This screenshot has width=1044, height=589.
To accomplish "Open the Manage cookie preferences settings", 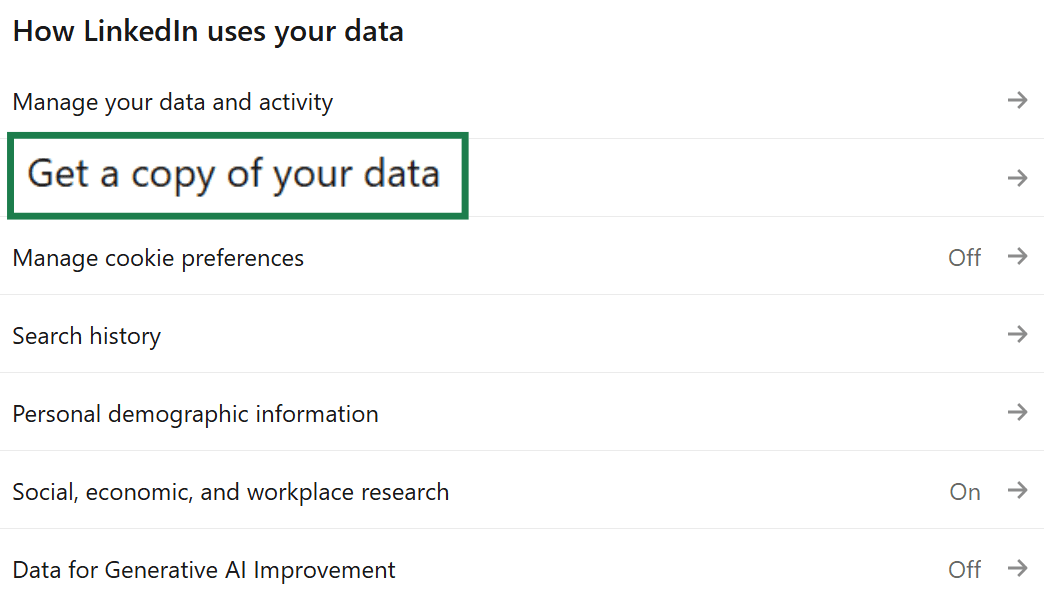I will [x=157, y=257].
